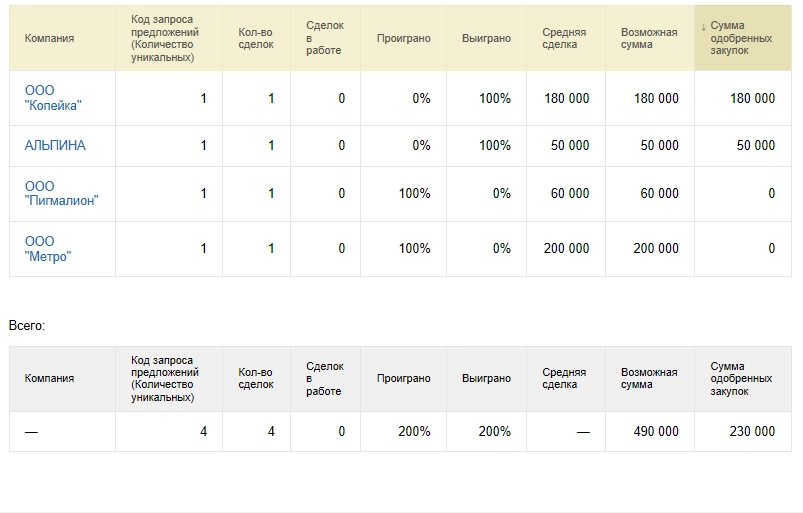Select total possible sum 490 000 in totals table
Screen dimensions: 803x513
tap(656, 431)
